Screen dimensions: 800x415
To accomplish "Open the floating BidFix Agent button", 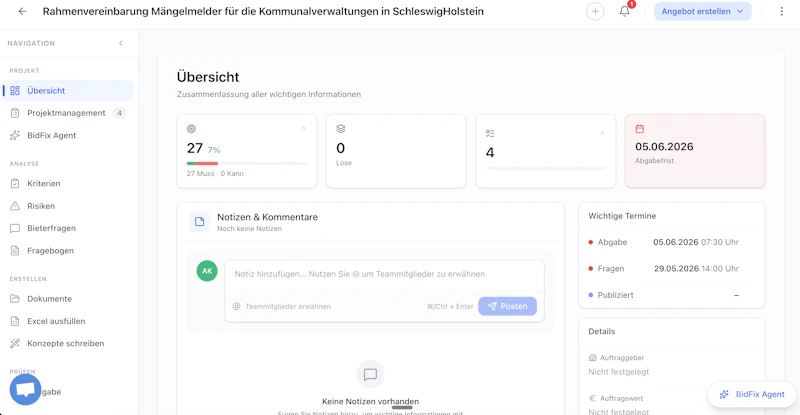I will tap(752, 394).
